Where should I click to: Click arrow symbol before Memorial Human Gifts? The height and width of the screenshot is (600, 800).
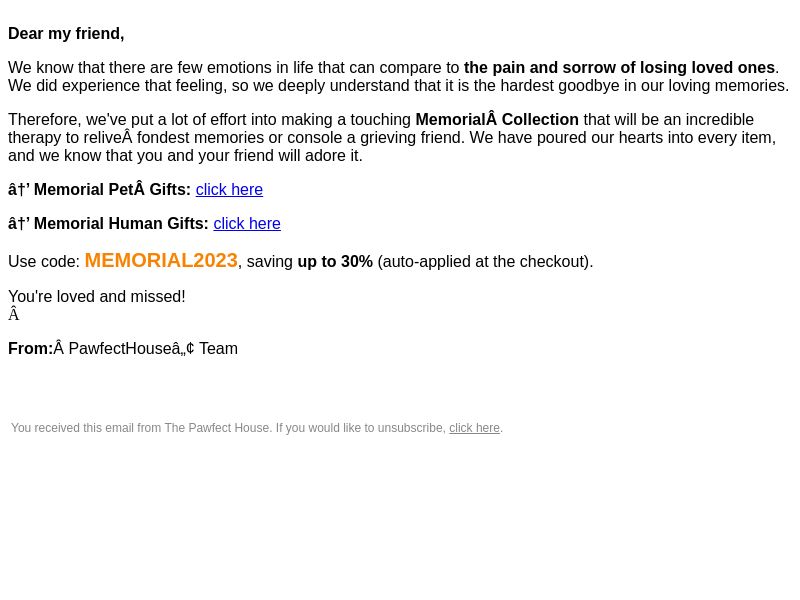tap(19, 224)
